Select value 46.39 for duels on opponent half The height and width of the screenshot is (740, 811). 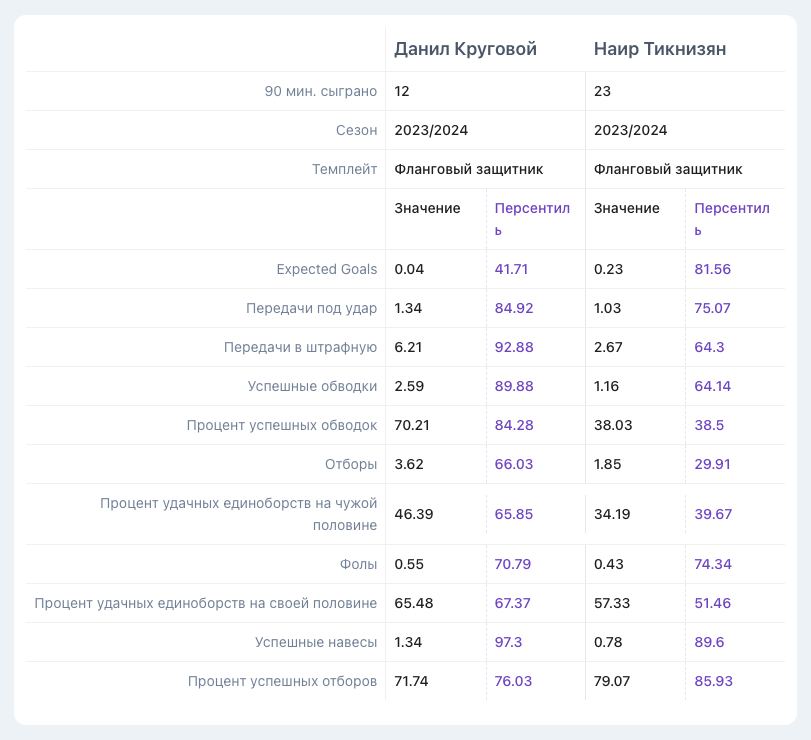tap(414, 514)
